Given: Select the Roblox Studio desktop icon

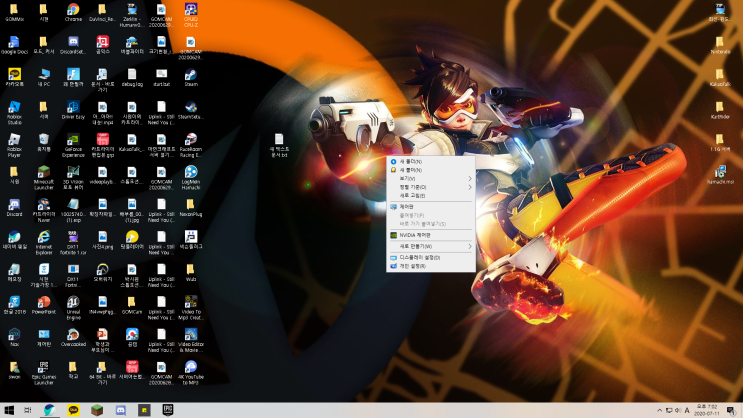Looking at the screenshot, I should pyautogui.click(x=14, y=113).
